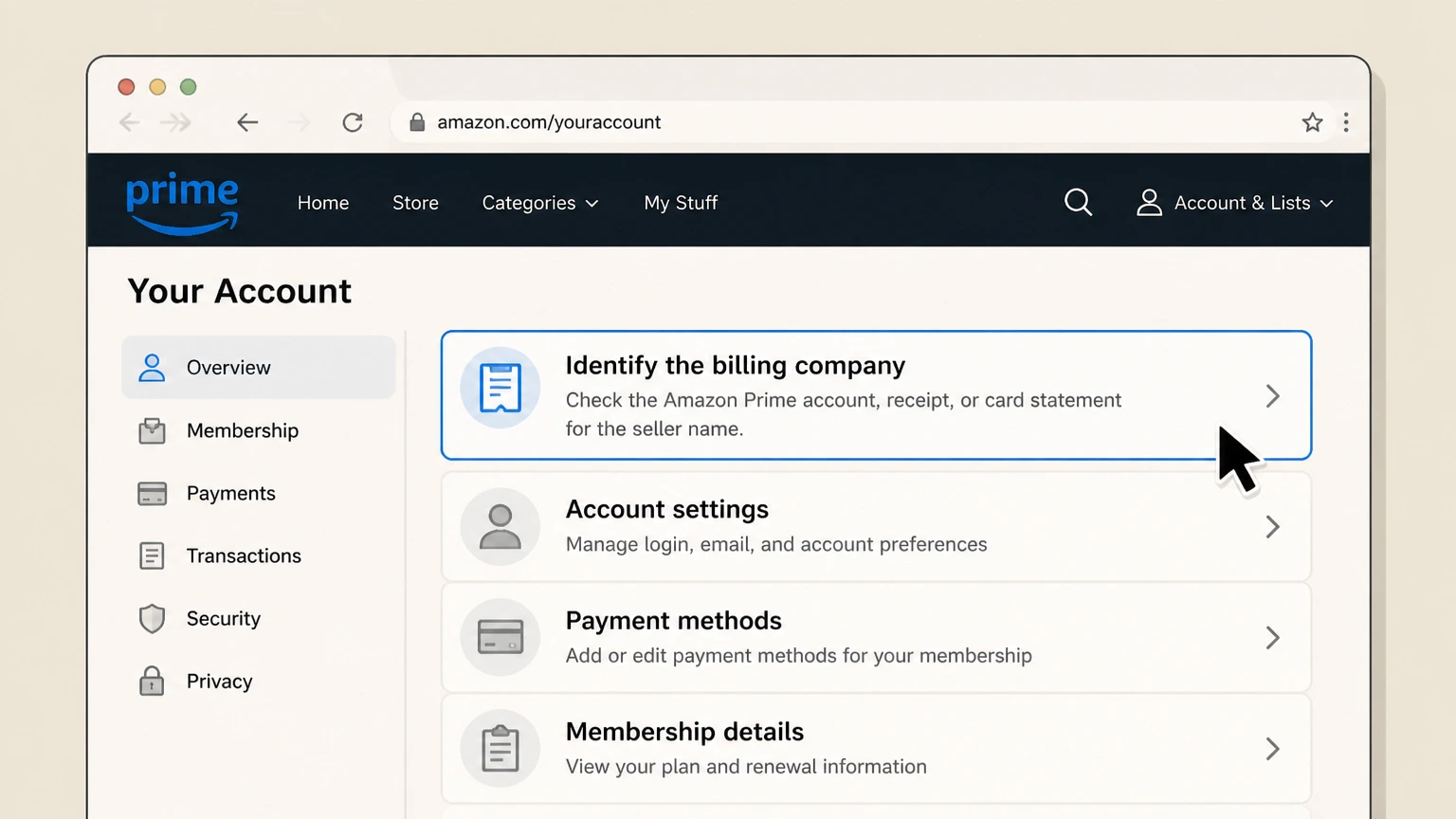Click 'View your plan and renewal information' text
This screenshot has height=819, width=1456.
pos(746,767)
